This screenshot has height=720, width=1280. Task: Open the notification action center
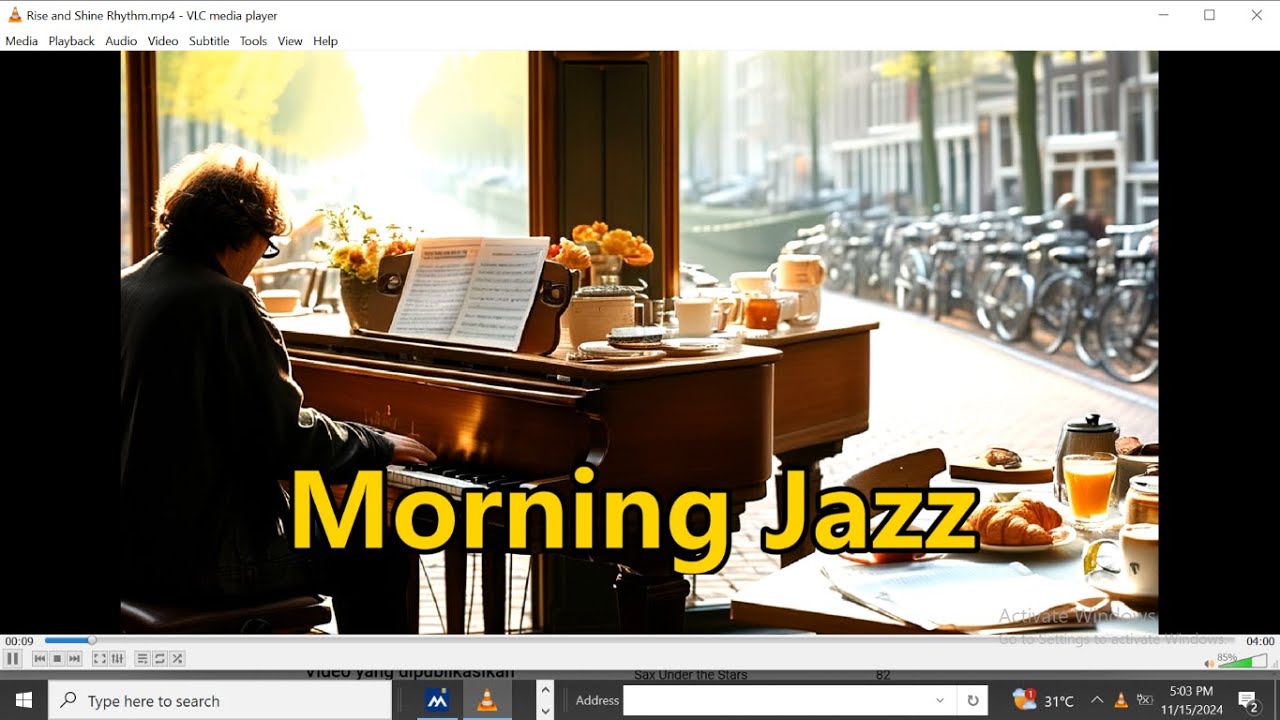coord(1248,700)
